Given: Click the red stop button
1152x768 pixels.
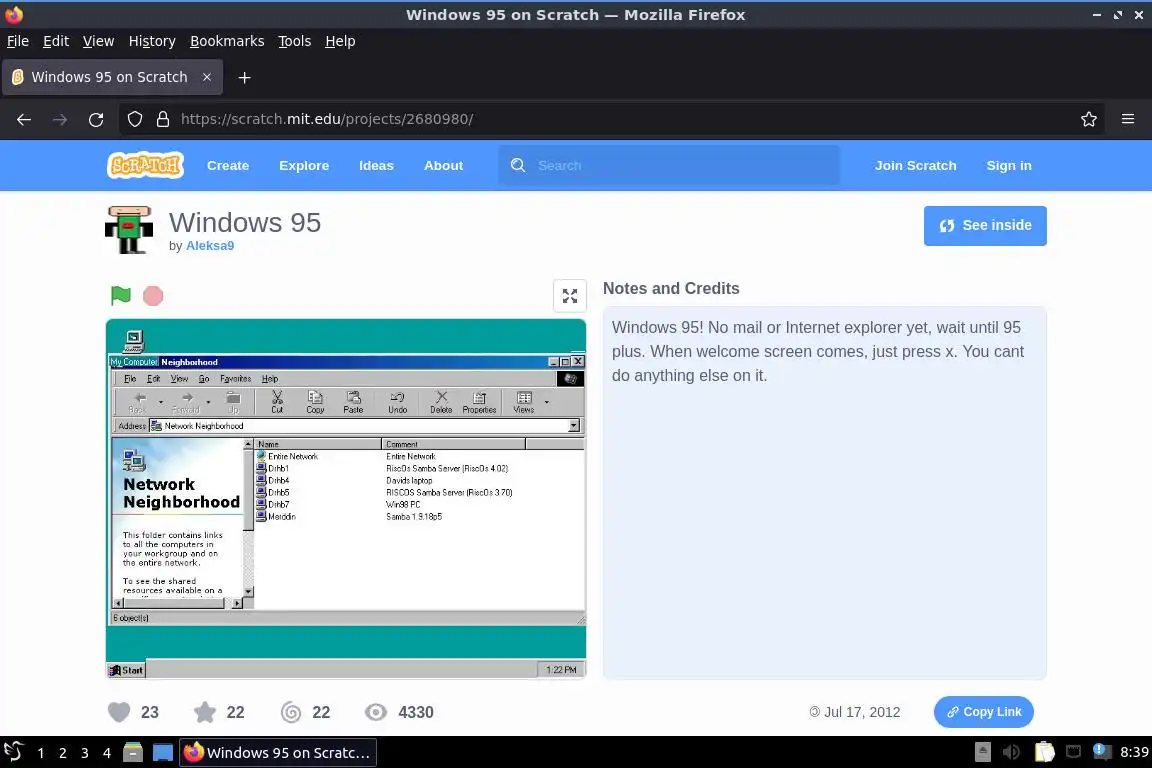Looking at the screenshot, I should (153, 295).
